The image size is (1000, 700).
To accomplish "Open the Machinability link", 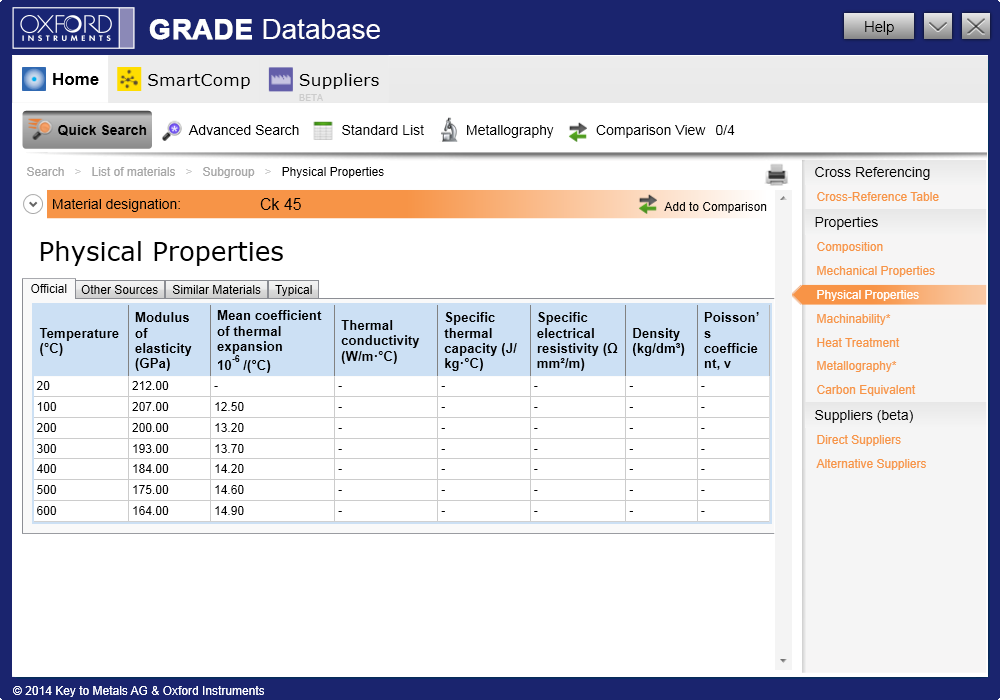I will click(x=853, y=319).
